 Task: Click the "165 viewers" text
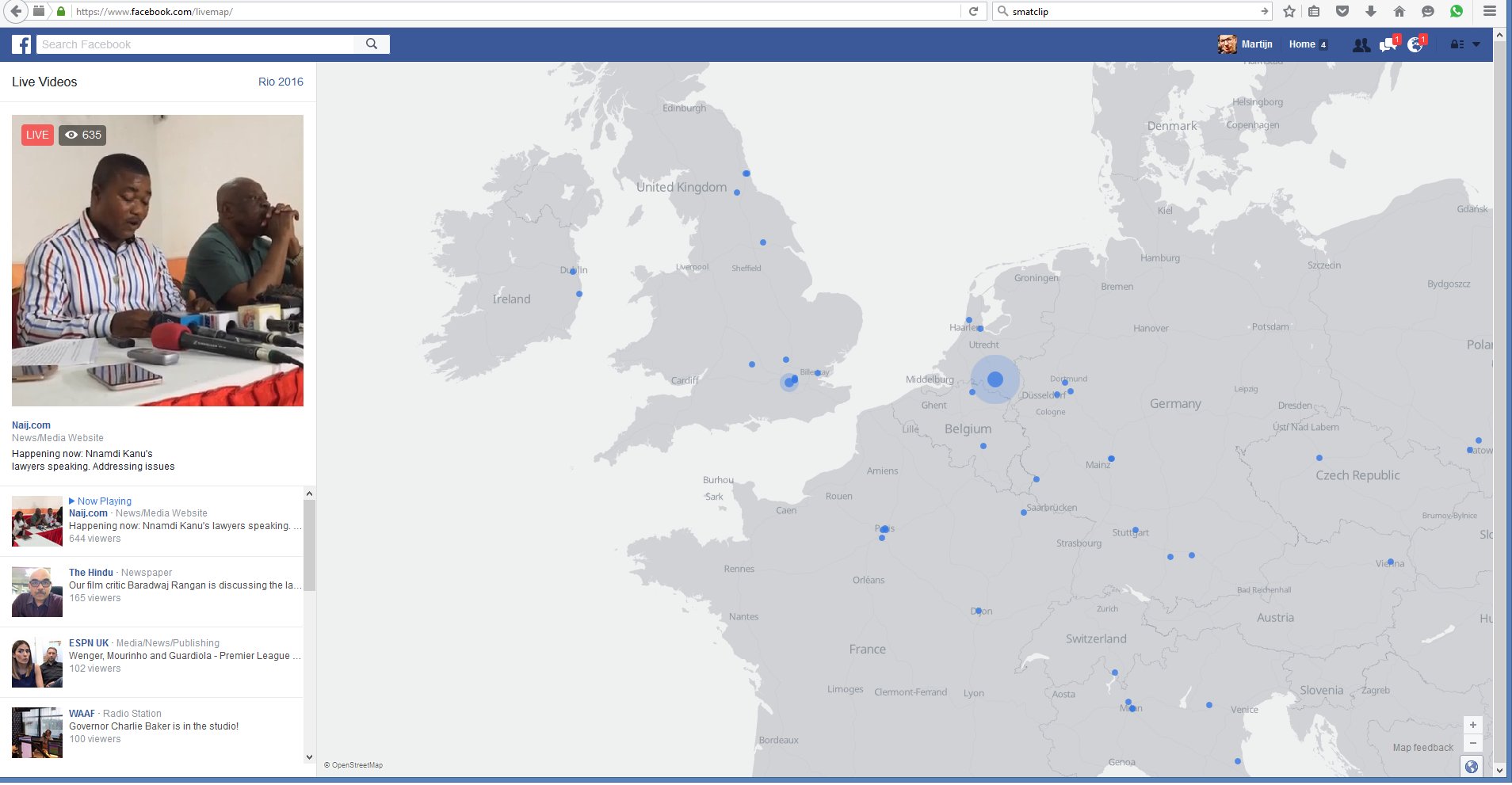[x=95, y=598]
